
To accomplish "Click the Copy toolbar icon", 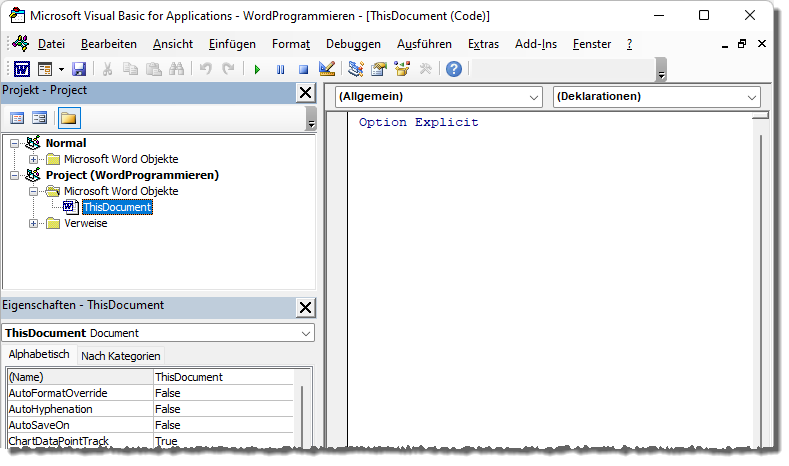I will click(x=130, y=69).
